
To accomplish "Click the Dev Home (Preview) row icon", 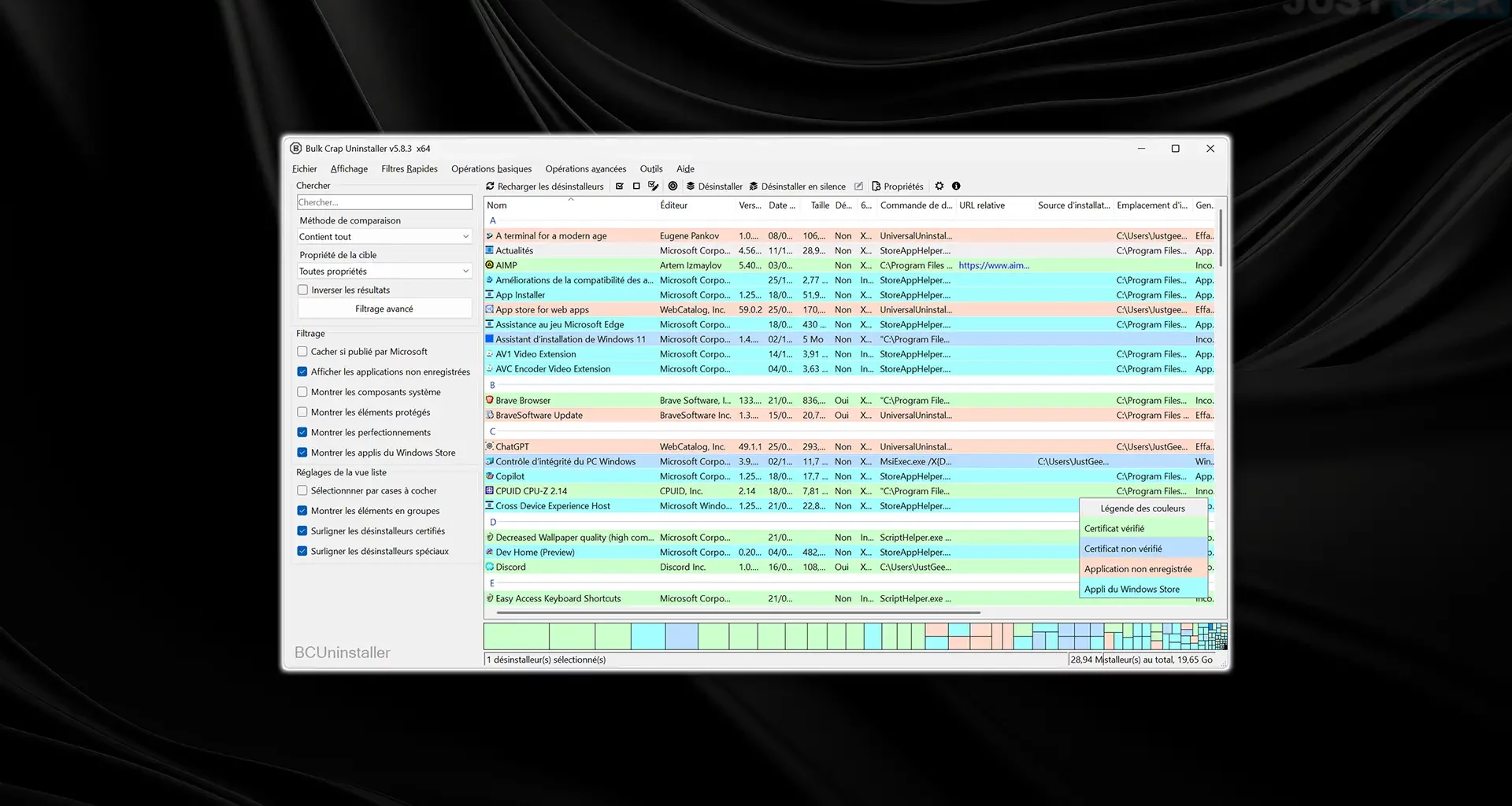I will [490, 552].
